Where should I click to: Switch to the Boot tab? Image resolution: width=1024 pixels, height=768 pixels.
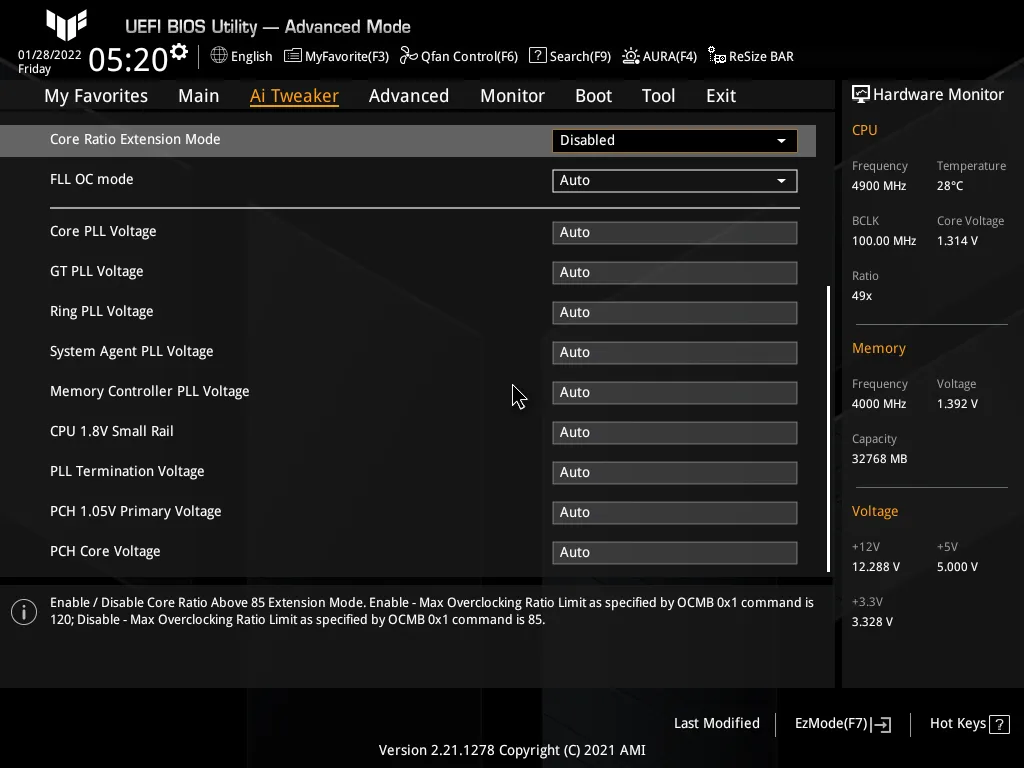594,96
